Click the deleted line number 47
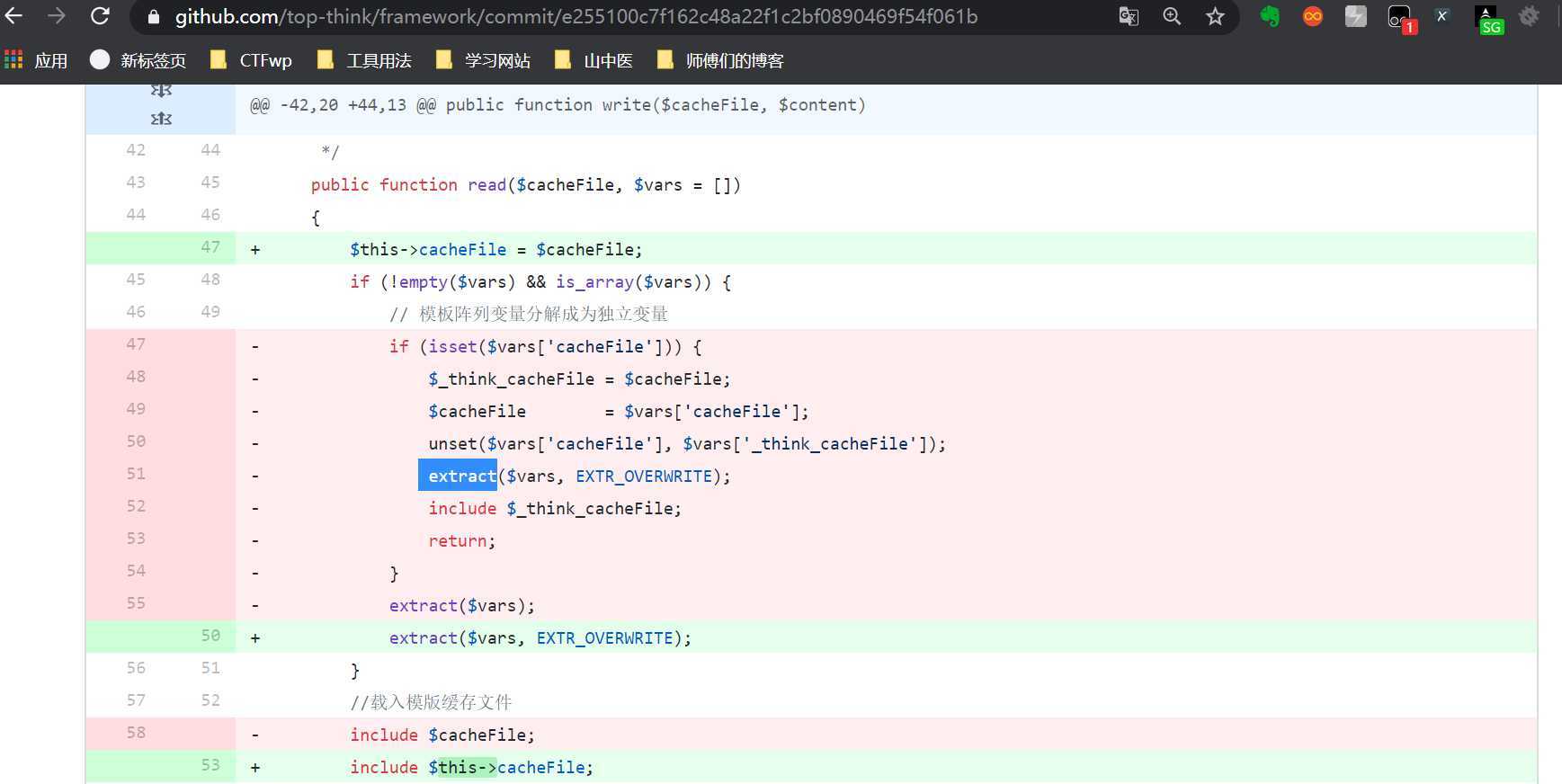 [x=136, y=344]
